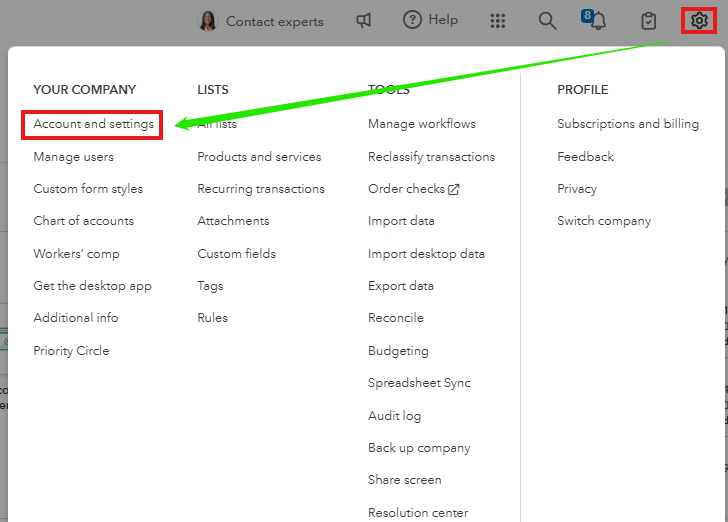The width and height of the screenshot is (728, 522).
Task: Click the Contact experts avatar
Action: [x=208, y=21]
